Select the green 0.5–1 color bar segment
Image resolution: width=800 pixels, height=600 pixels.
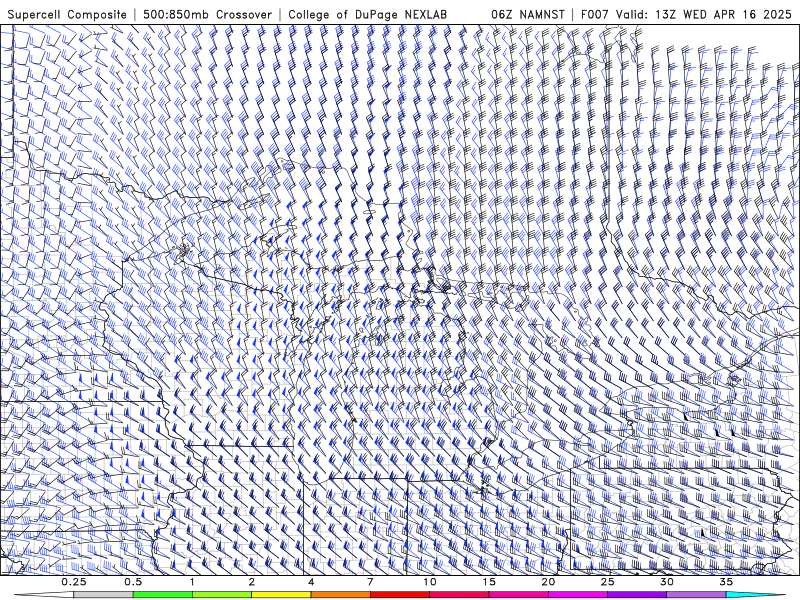163,594
